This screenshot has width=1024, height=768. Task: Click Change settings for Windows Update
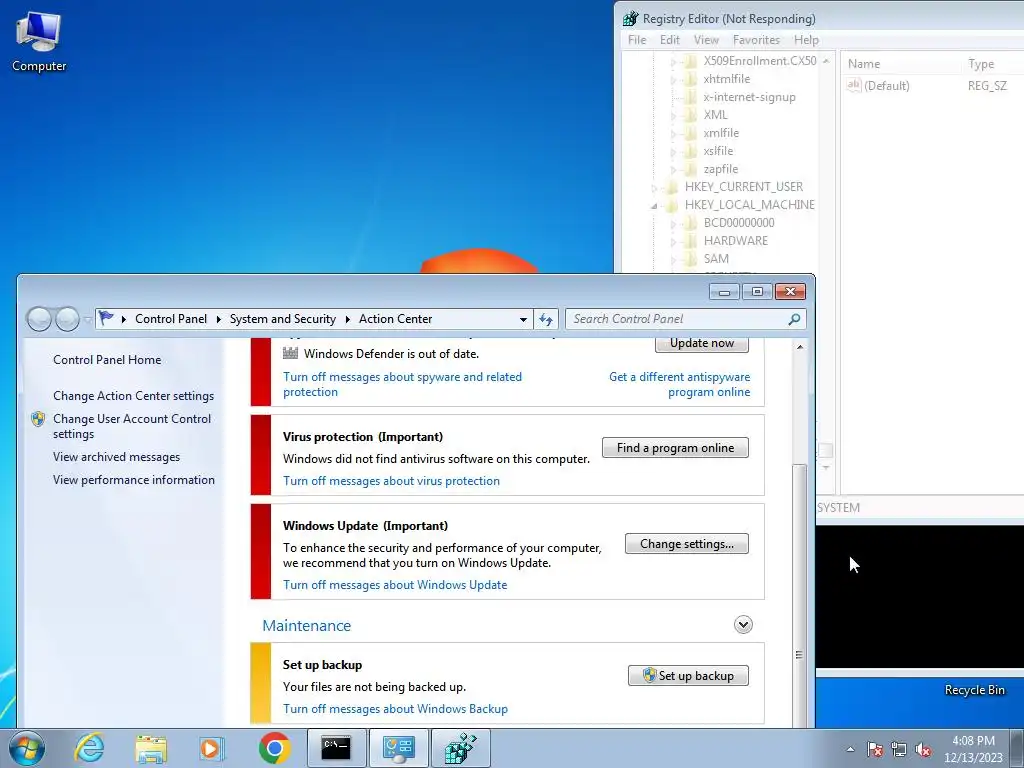[x=686, y=544]
